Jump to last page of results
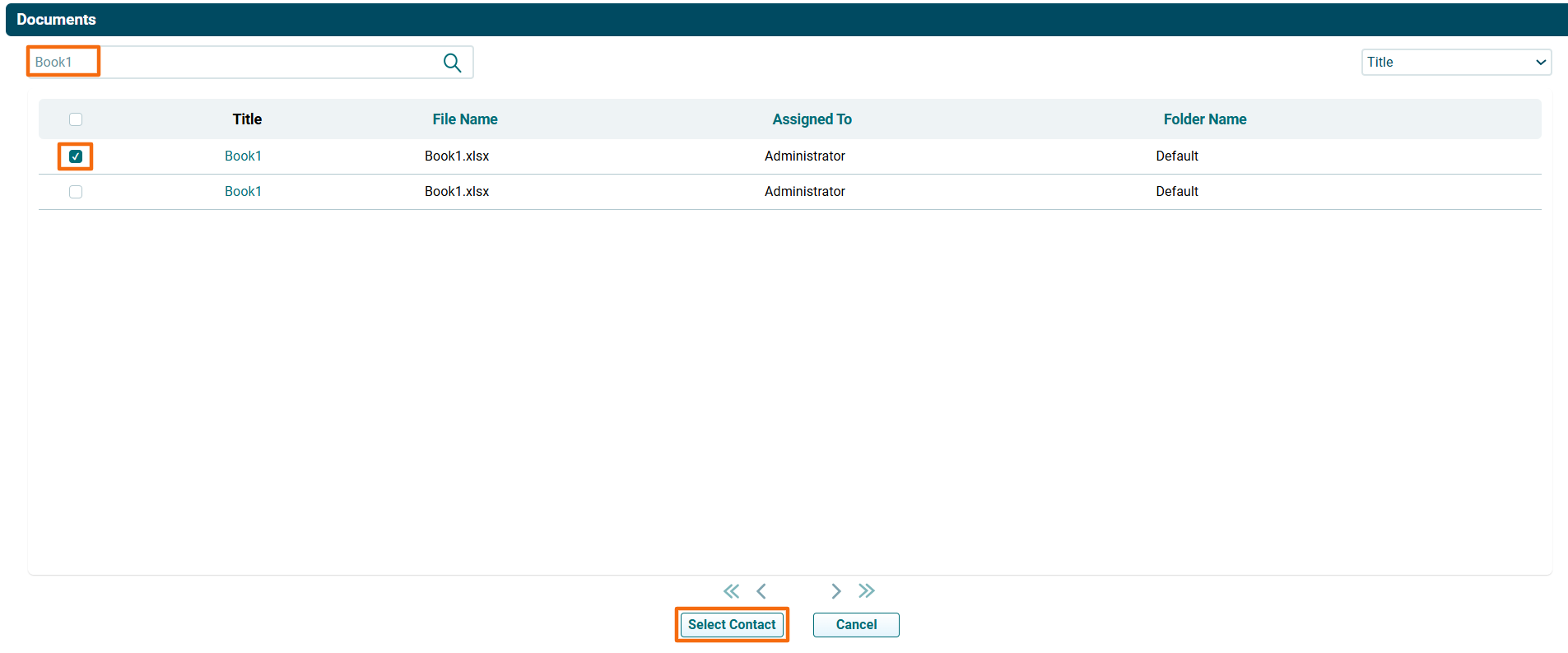The image size is (1568, 653). point(866,591)
